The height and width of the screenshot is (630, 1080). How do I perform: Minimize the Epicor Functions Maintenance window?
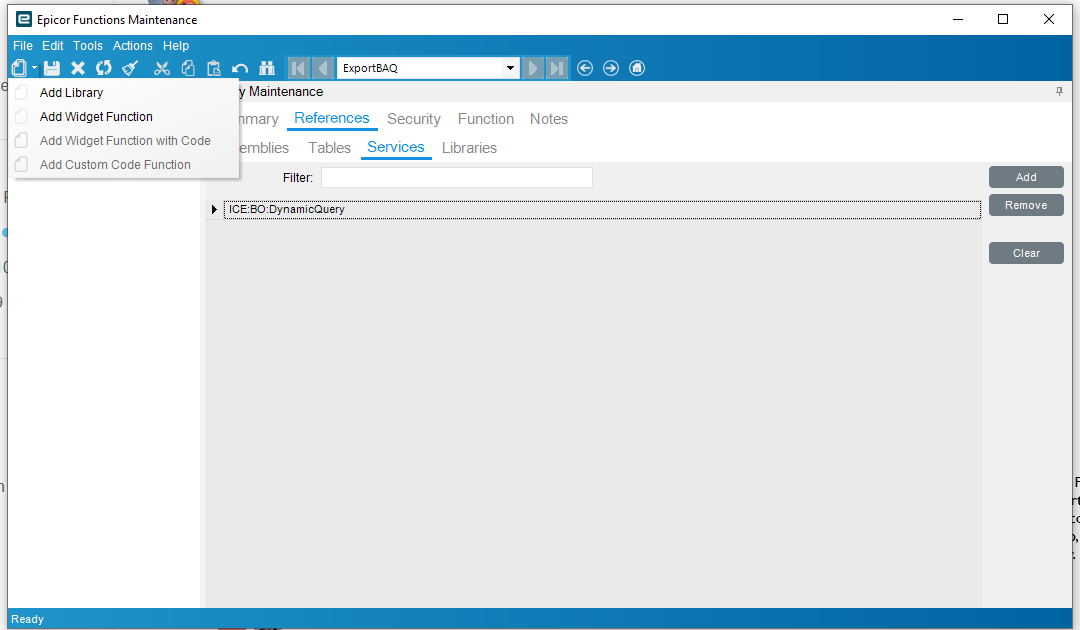[958, 19]
